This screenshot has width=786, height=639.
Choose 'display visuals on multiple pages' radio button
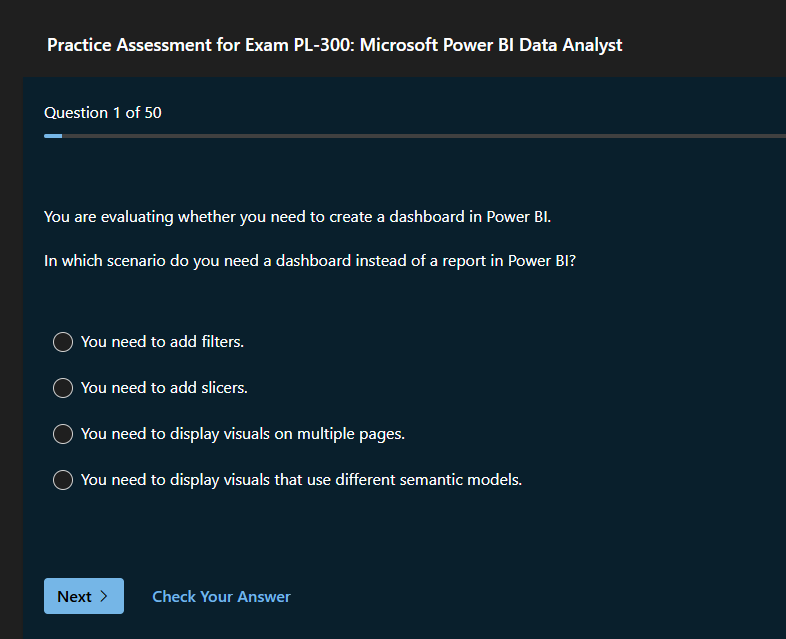coord(63,434)
